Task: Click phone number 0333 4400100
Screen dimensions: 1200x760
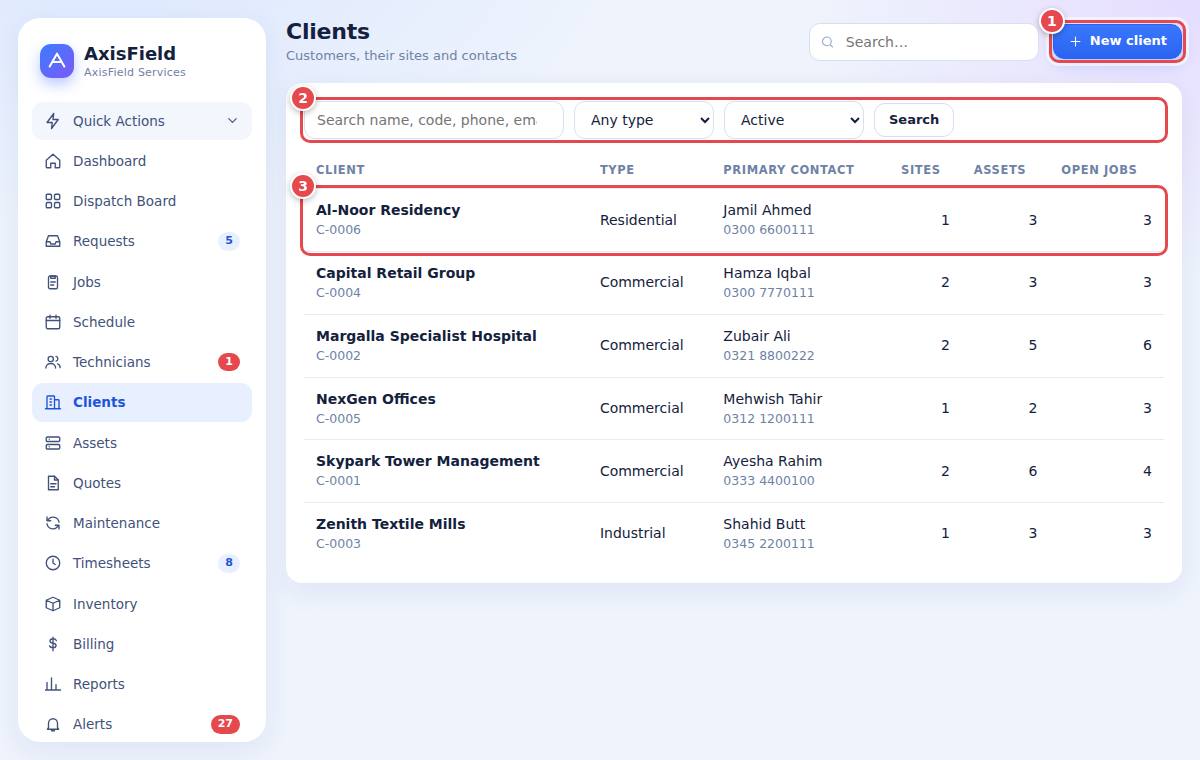Action: click(x=769, y=481)
